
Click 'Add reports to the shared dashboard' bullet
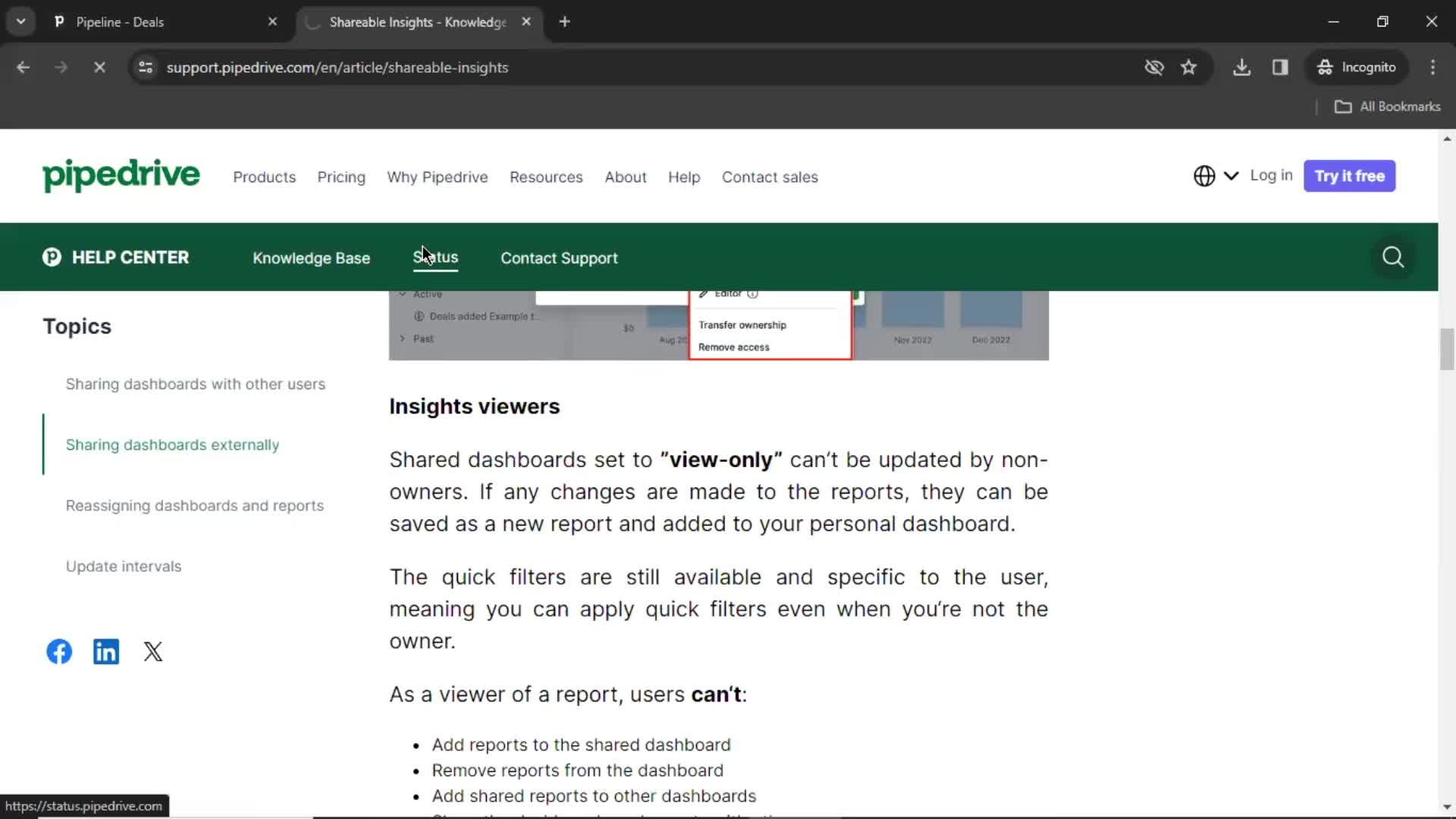click(581, 745)
